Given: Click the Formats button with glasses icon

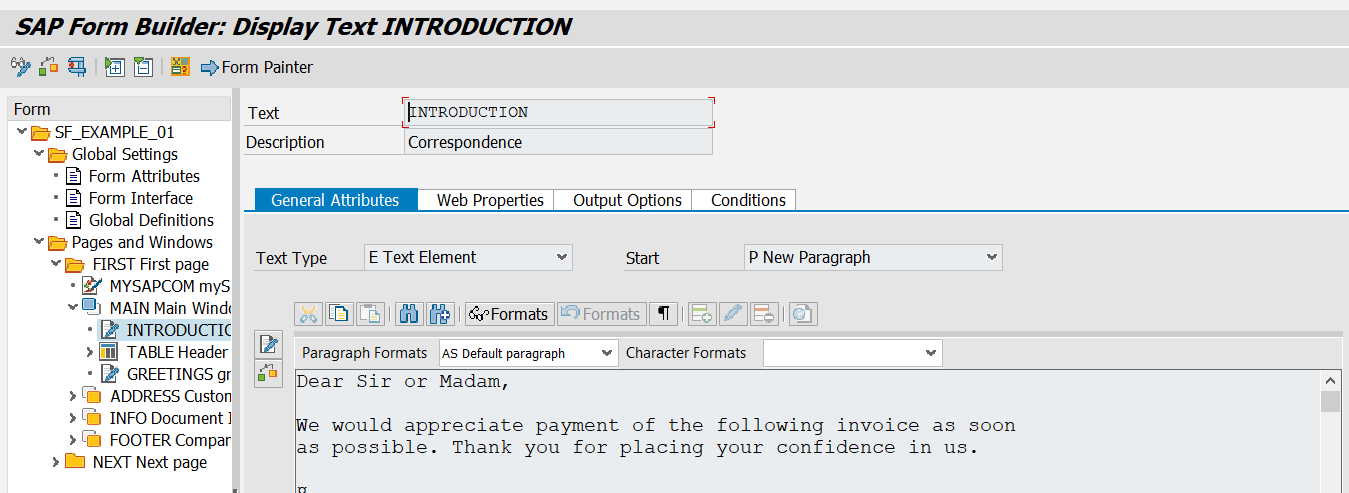Looking at the screenshot, I should click(x=509, y=314).
